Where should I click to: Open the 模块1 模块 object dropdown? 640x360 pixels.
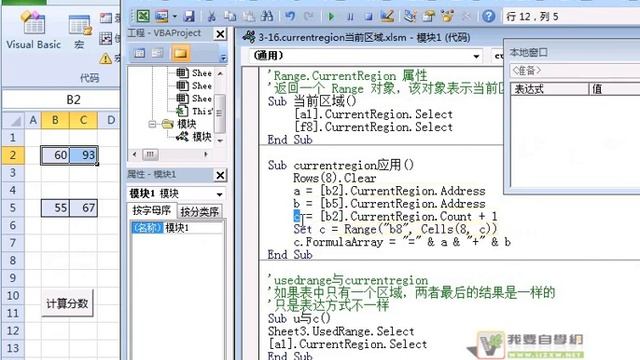(220, 194)
